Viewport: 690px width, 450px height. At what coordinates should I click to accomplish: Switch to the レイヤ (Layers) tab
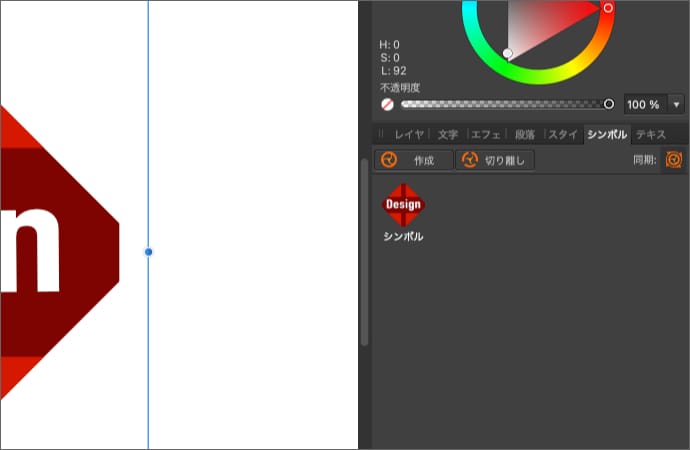click(x=409, y=134)
